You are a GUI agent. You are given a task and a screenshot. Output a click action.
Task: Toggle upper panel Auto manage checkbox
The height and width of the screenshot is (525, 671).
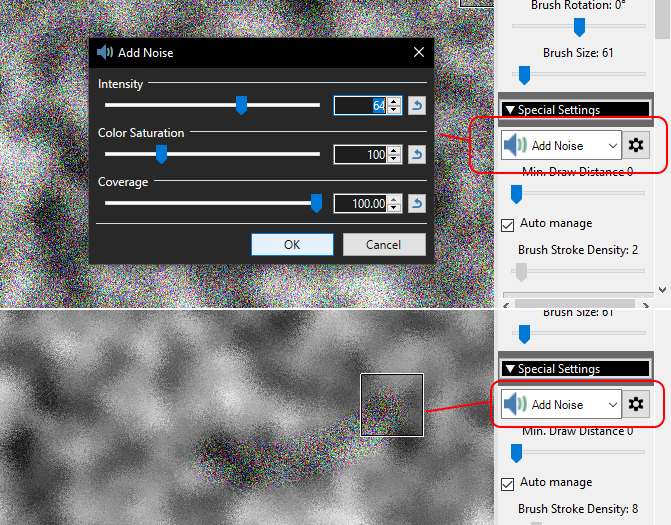click(x=508, y=225)
